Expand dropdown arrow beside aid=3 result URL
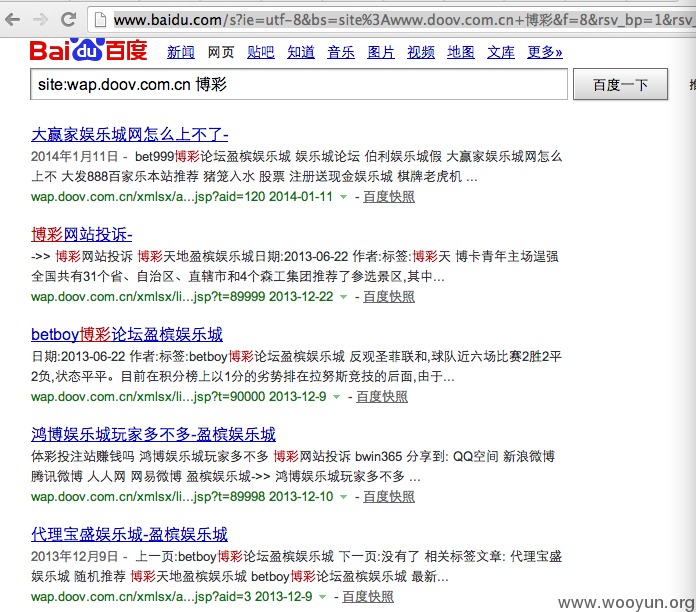696x612 pixels. click(x=323, y=596)
